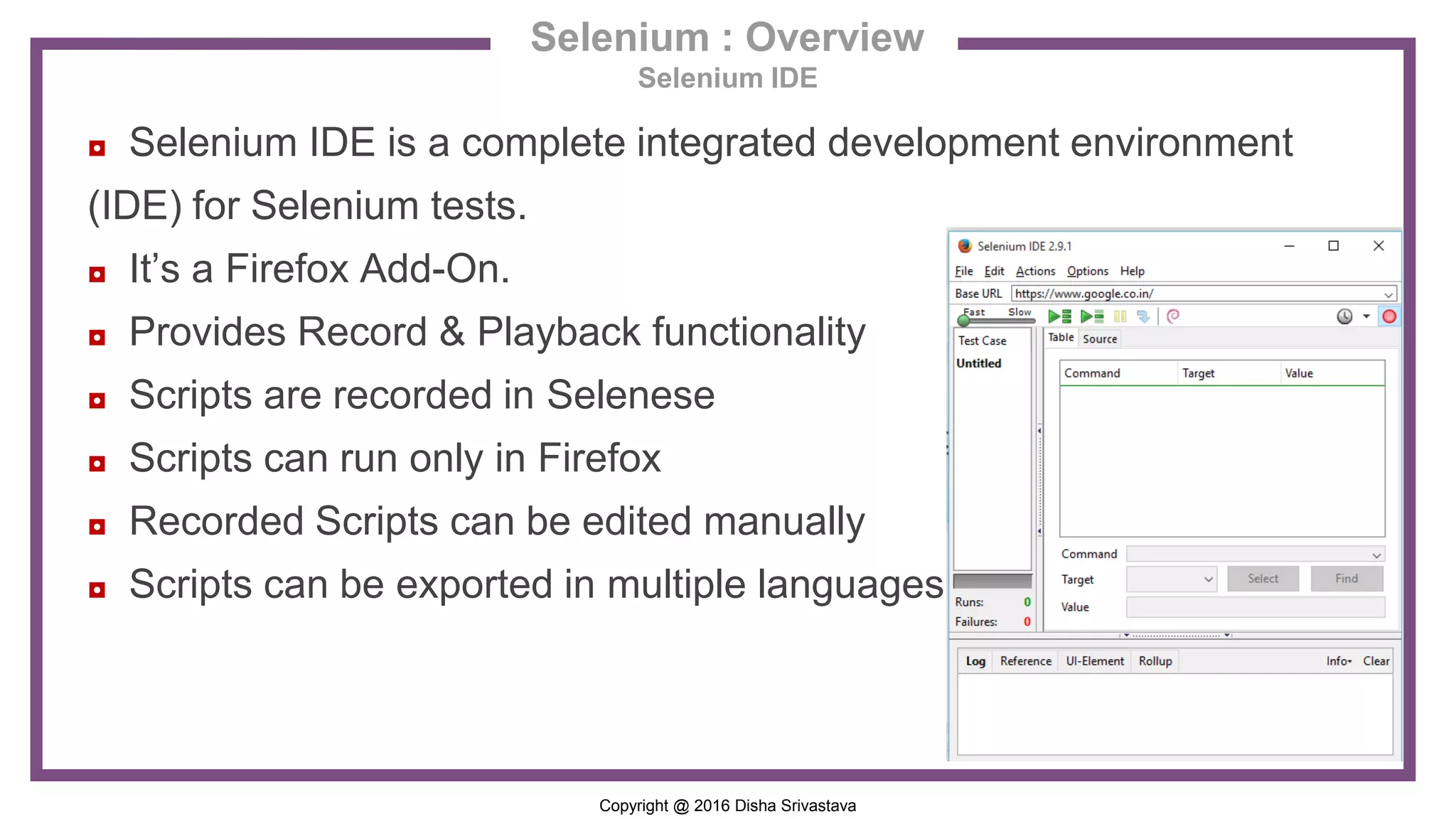Screen dimensions: 1456x819
Task: Click the Select button
Action: pos(1263,579)
